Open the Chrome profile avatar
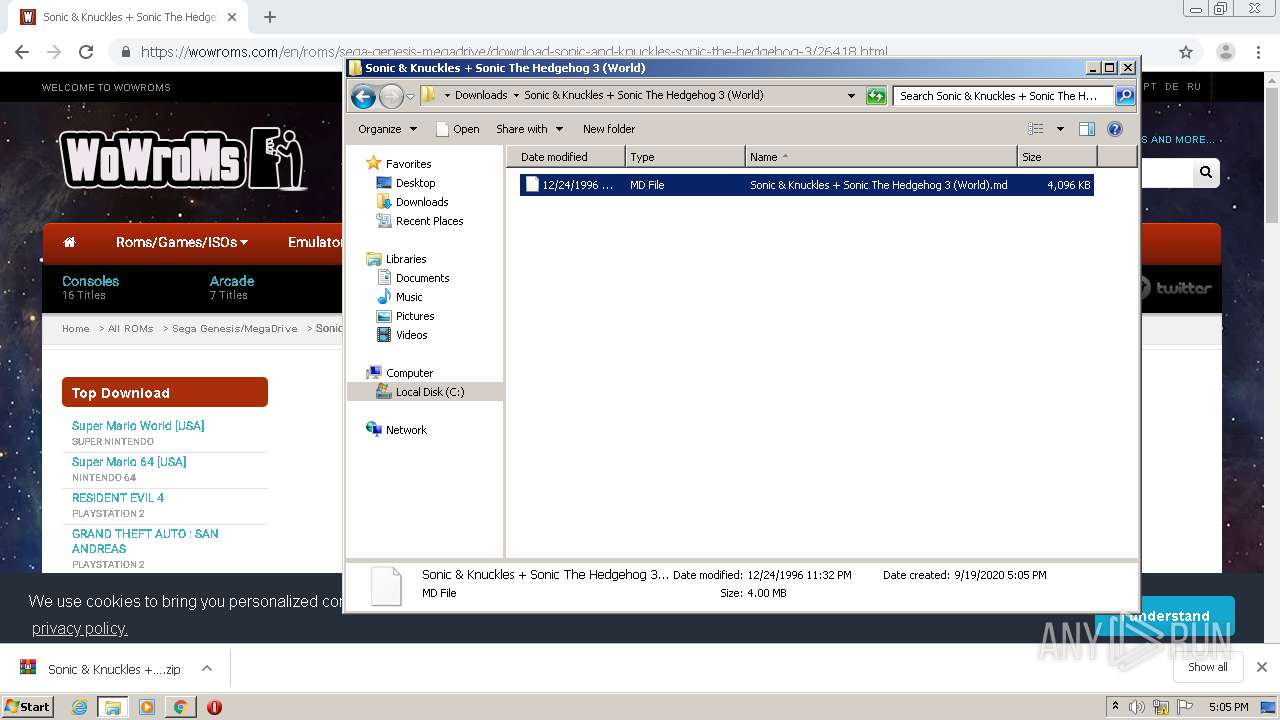 [1226, 52]
